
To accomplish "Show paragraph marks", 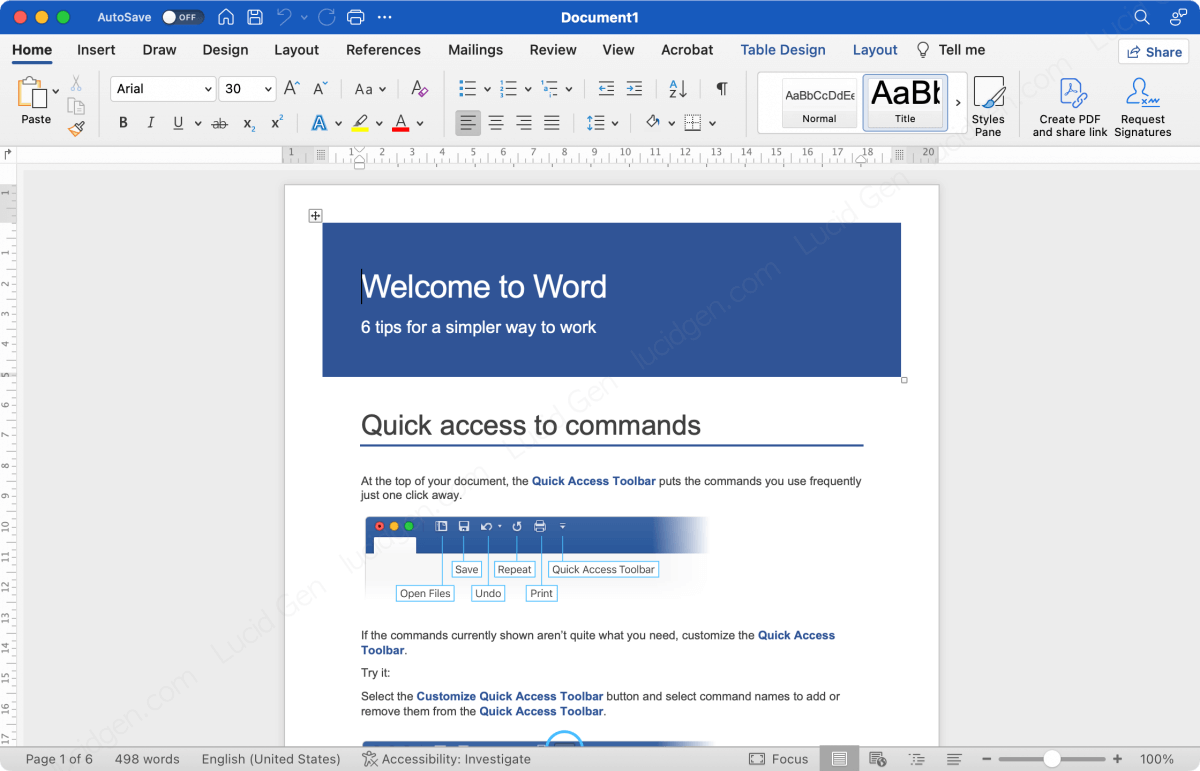I will (721, 89).
